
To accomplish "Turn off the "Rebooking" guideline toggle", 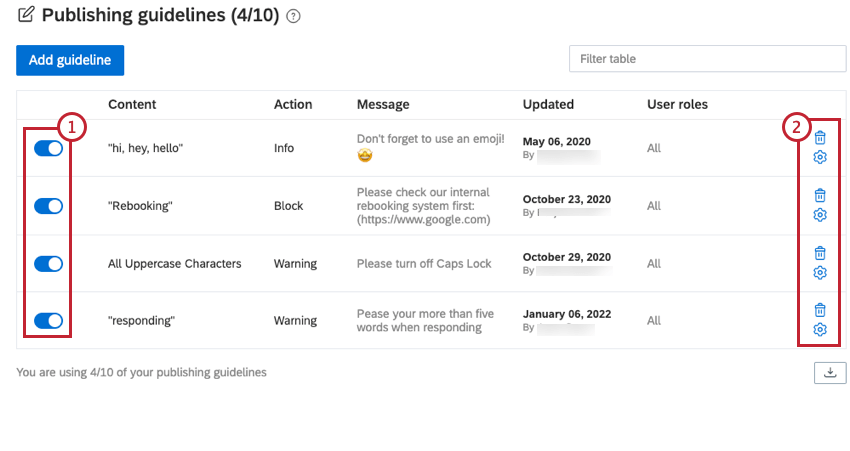I will tap(48, 206).
